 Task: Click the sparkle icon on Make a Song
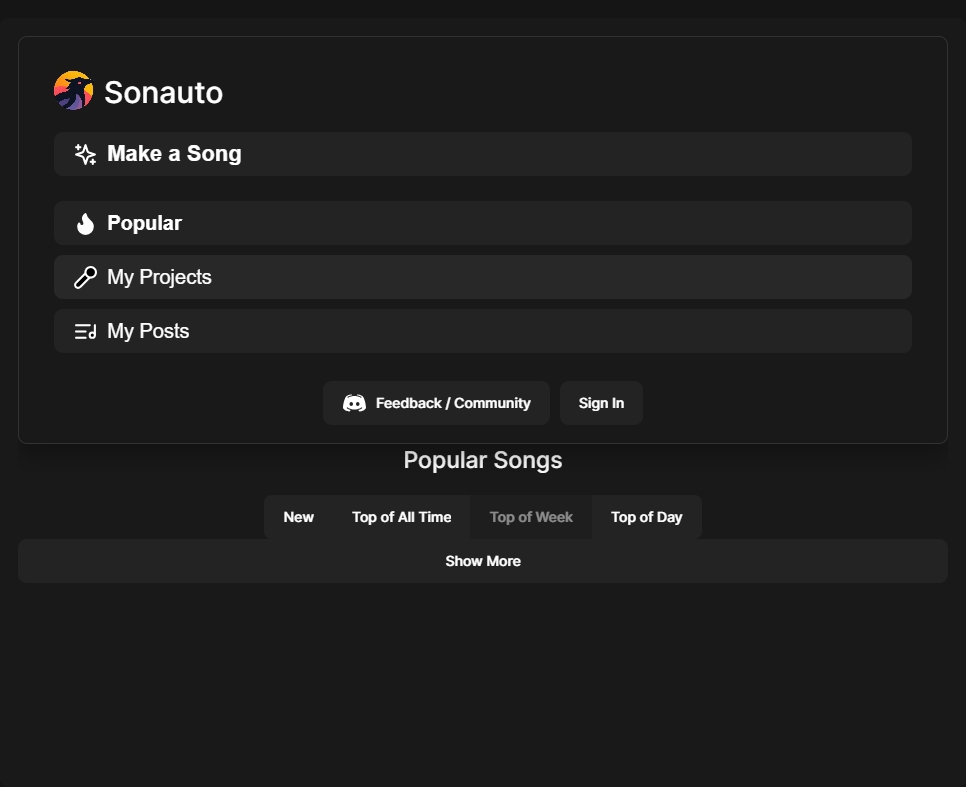tap(85, 153)
